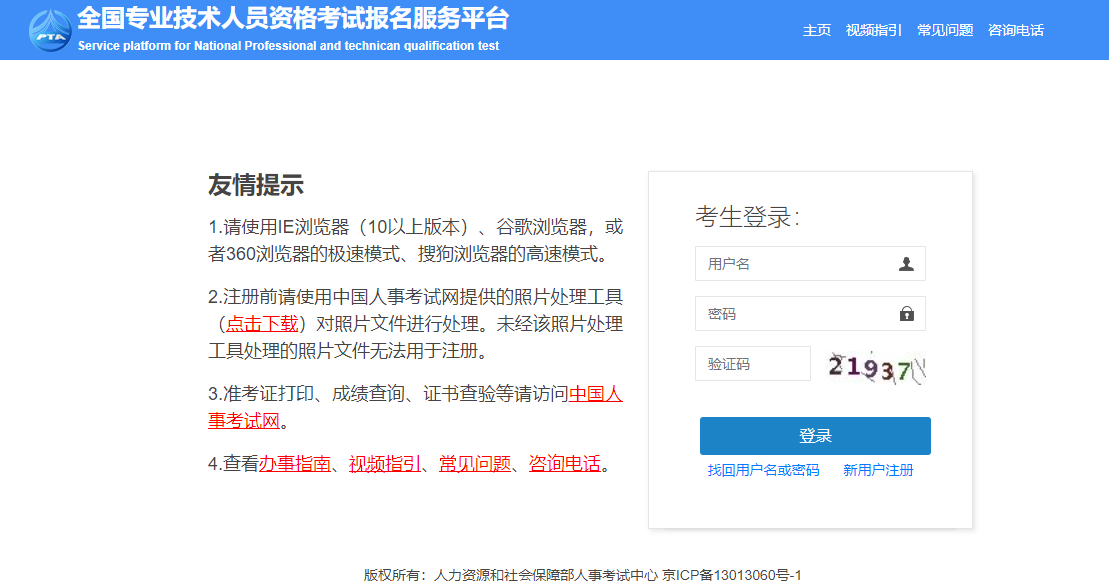Open the red 常见问题 link in tip 4

pos(475,464)
